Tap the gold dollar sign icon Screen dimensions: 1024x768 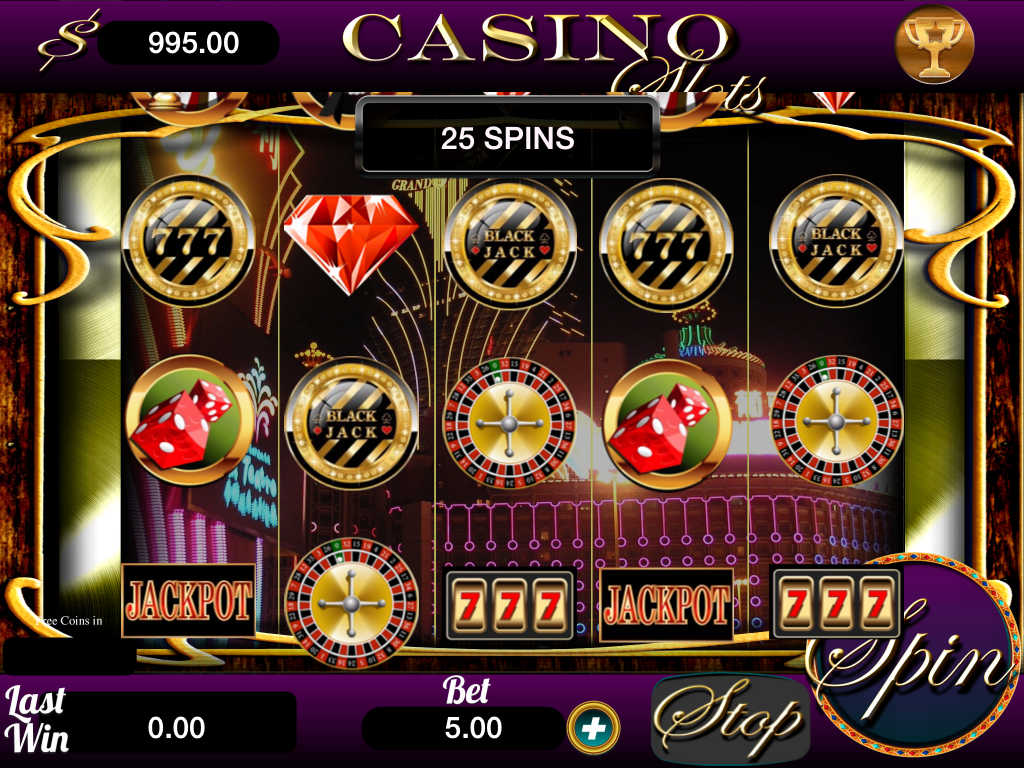click(68, 40)
